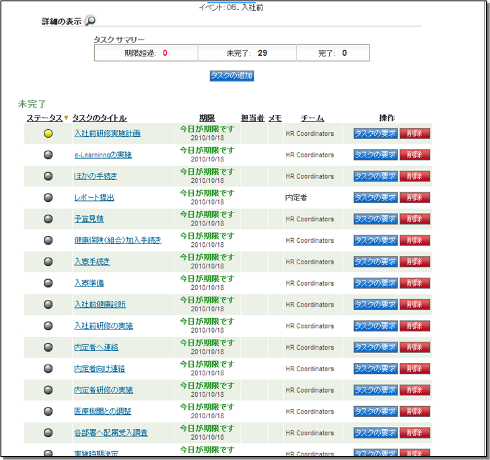Click タスクの要求 for the 内定者研修の実施 row
Viewport: 490px width, 460px height.
pos(376,390)
